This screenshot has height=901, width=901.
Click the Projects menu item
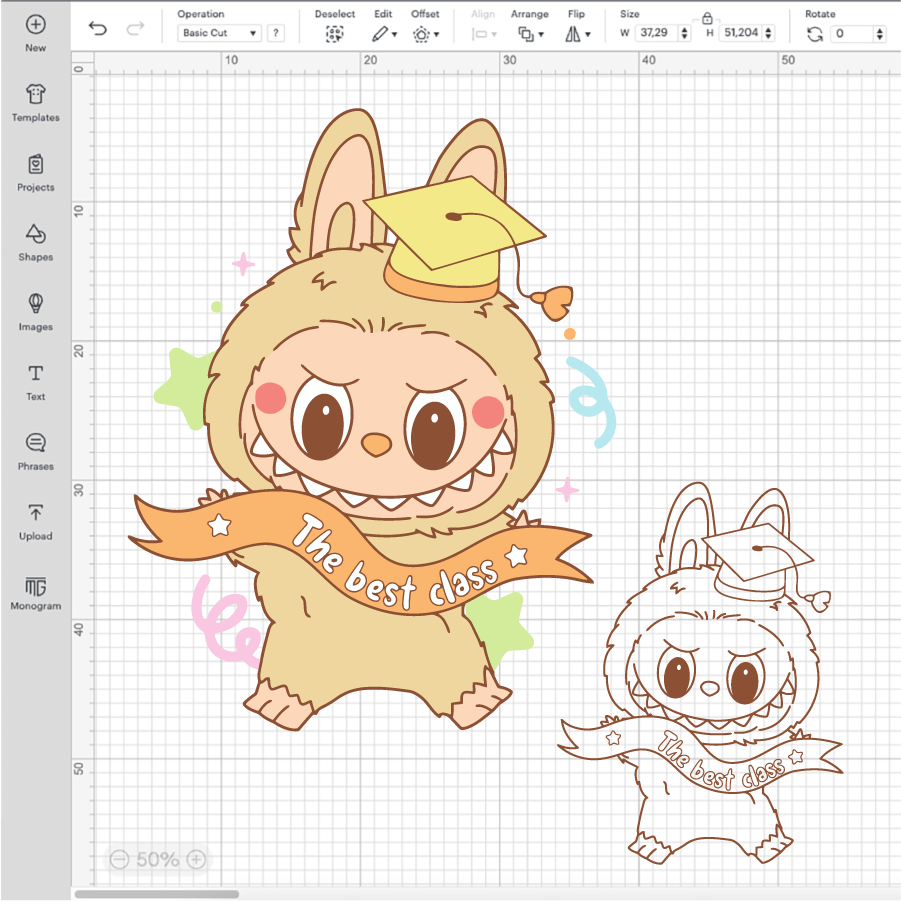pos(35,172)
